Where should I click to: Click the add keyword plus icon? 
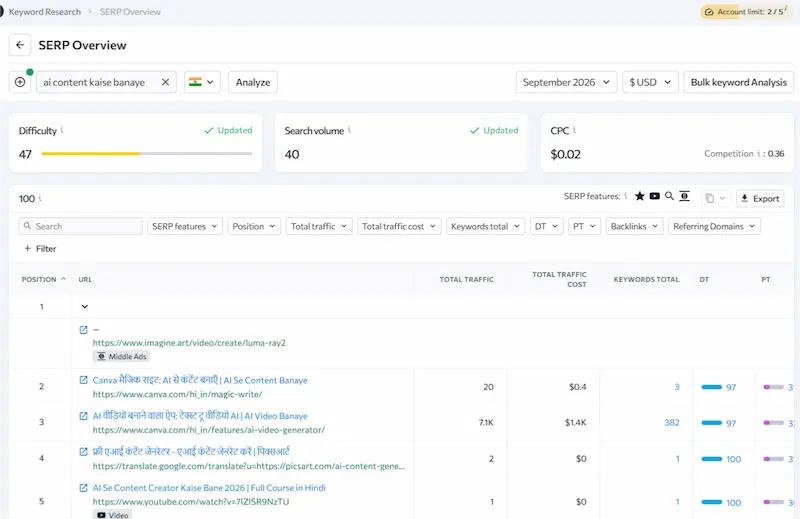(20, 82)
